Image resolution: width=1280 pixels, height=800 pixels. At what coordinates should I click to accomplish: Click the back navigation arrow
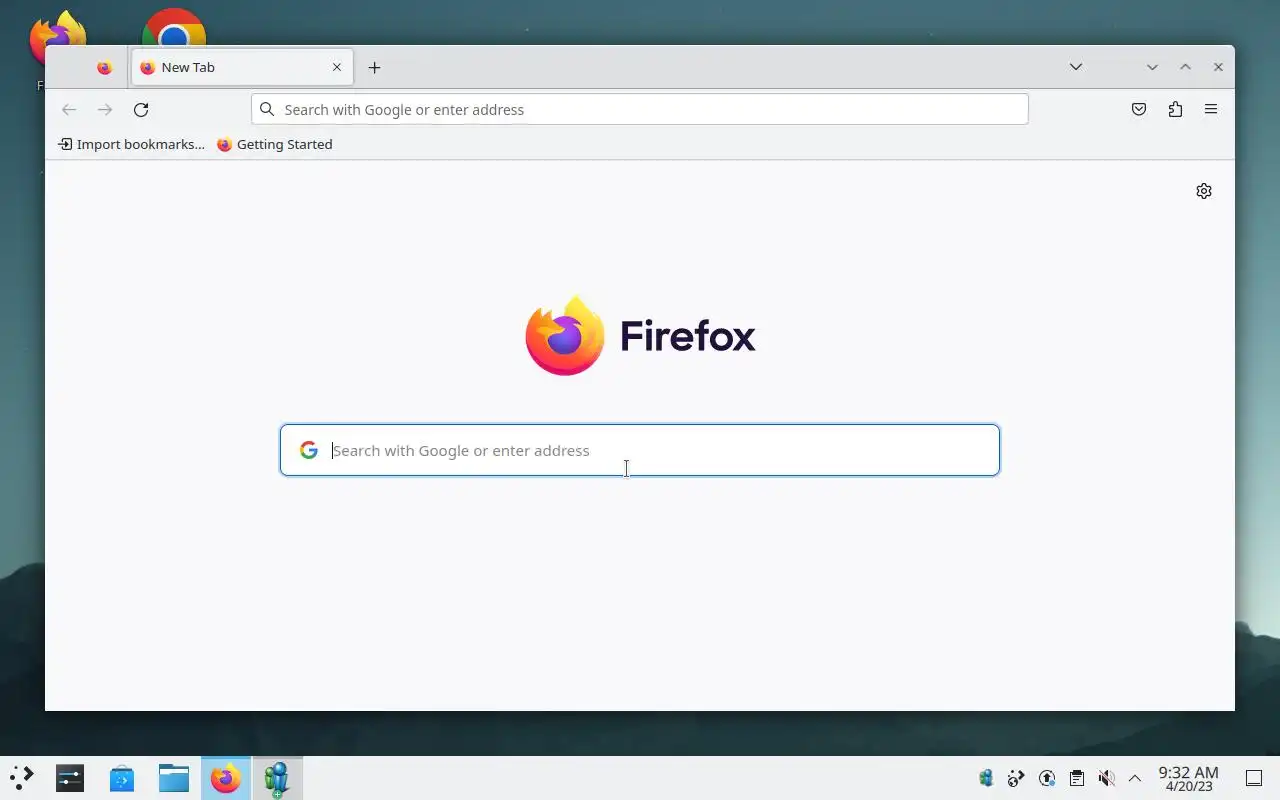click(69, 109)
